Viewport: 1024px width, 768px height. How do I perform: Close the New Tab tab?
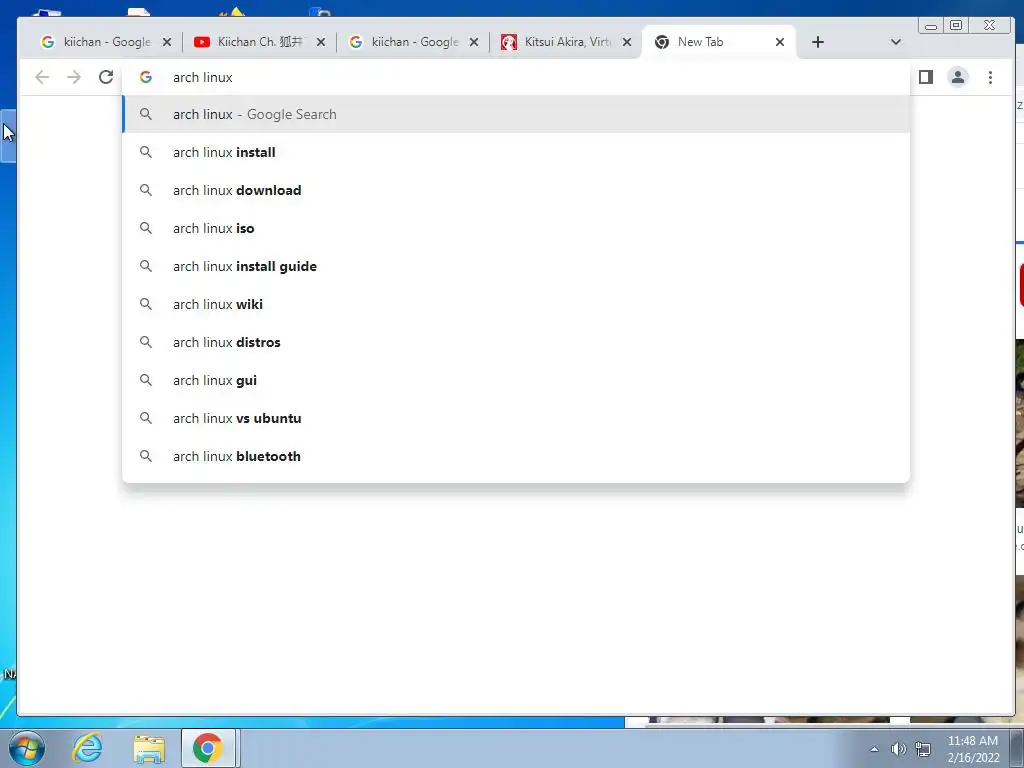tap(780, 42)
